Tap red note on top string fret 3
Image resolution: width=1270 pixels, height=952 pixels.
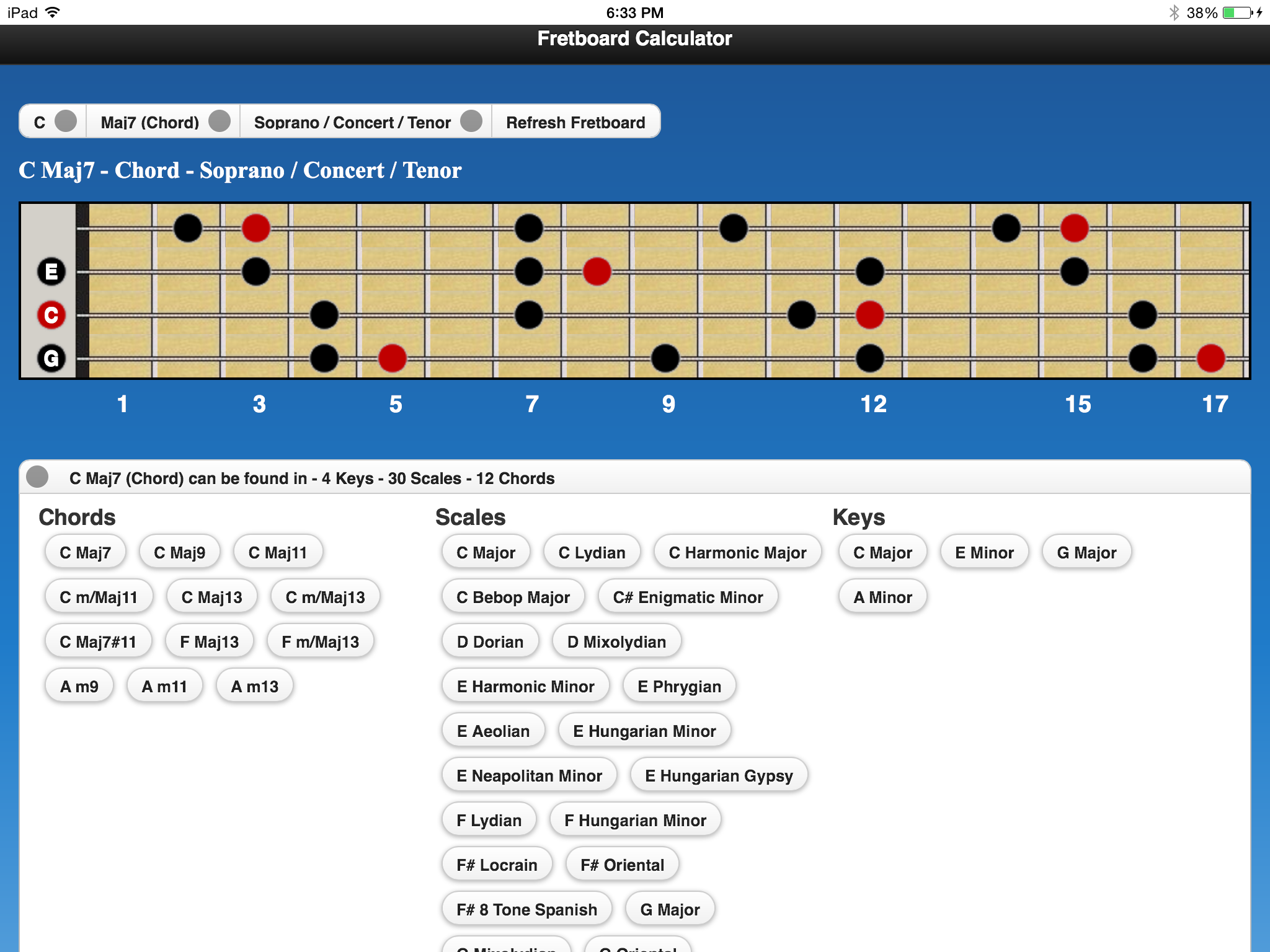(x=255, y=228)
